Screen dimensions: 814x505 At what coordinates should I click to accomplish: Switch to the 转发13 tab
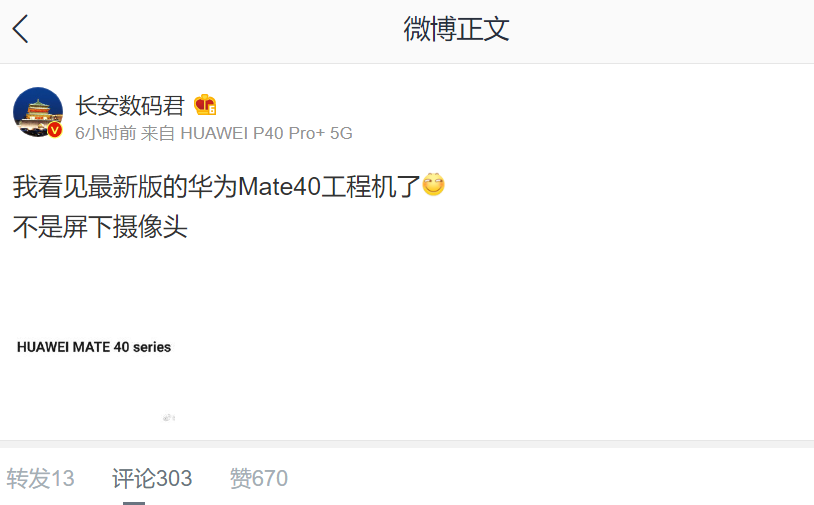pyautogui.click(x=40, y=478)
